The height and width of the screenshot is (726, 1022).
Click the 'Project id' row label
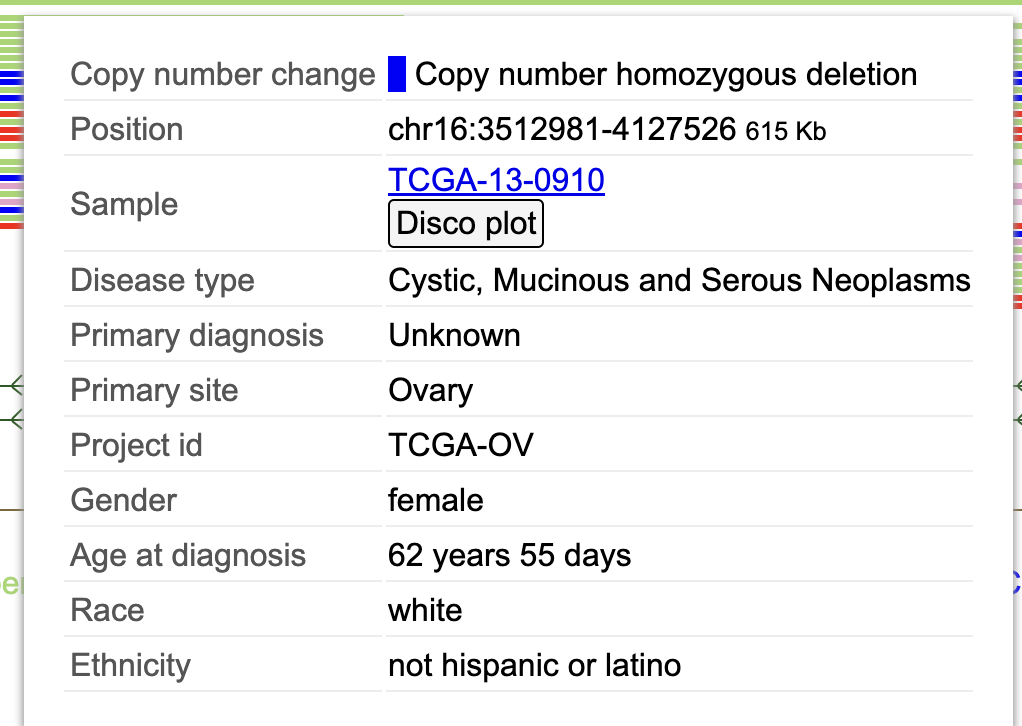coord(136,445)
